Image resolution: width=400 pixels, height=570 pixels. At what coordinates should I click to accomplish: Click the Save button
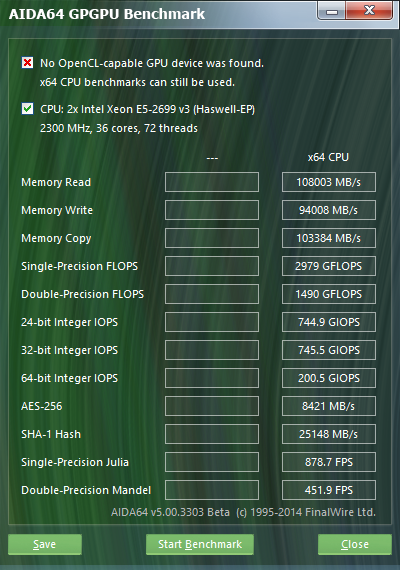pyautogui.click(x=45, y=544)
